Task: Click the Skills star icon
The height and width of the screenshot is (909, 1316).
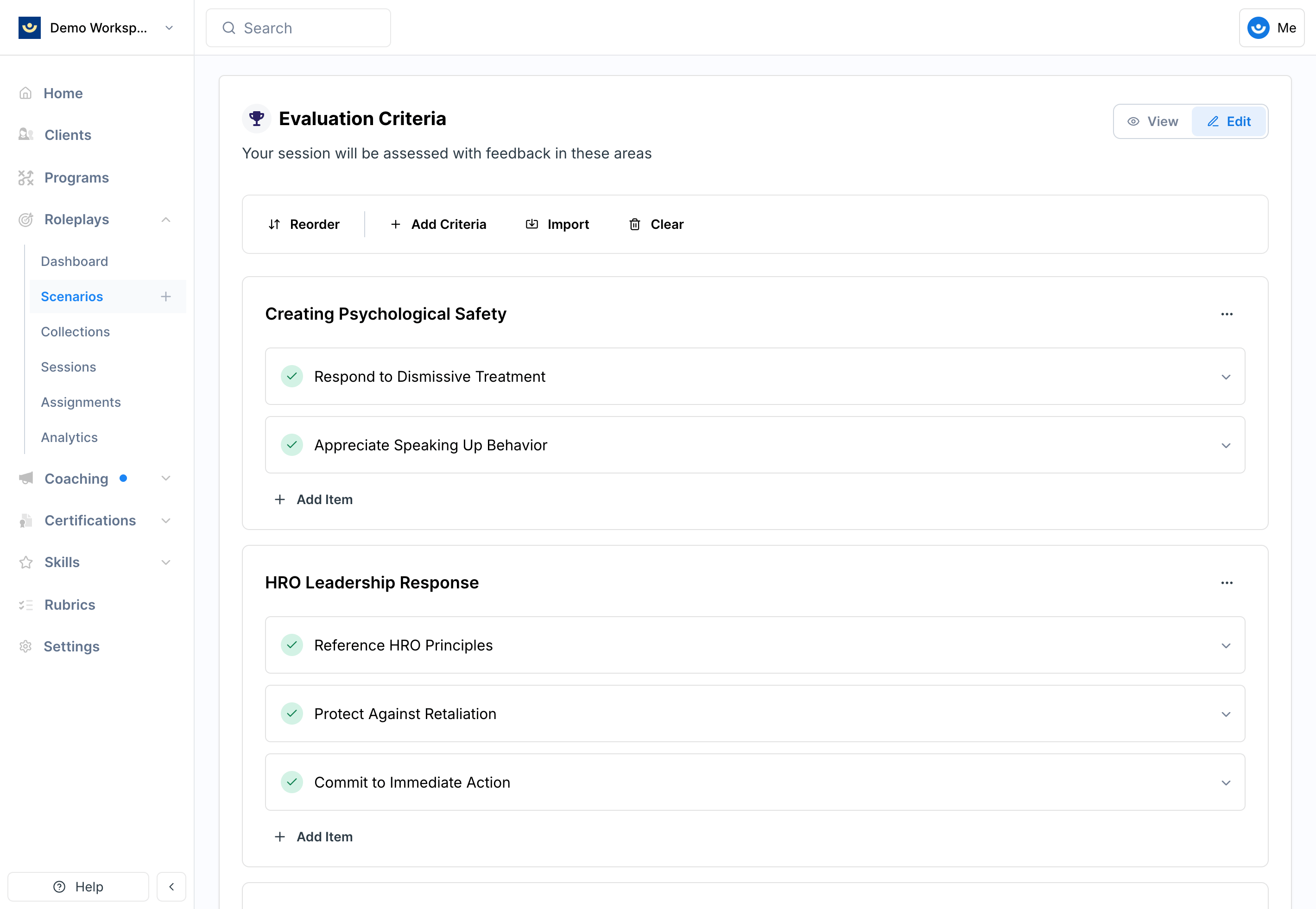Action: point(25,562)
